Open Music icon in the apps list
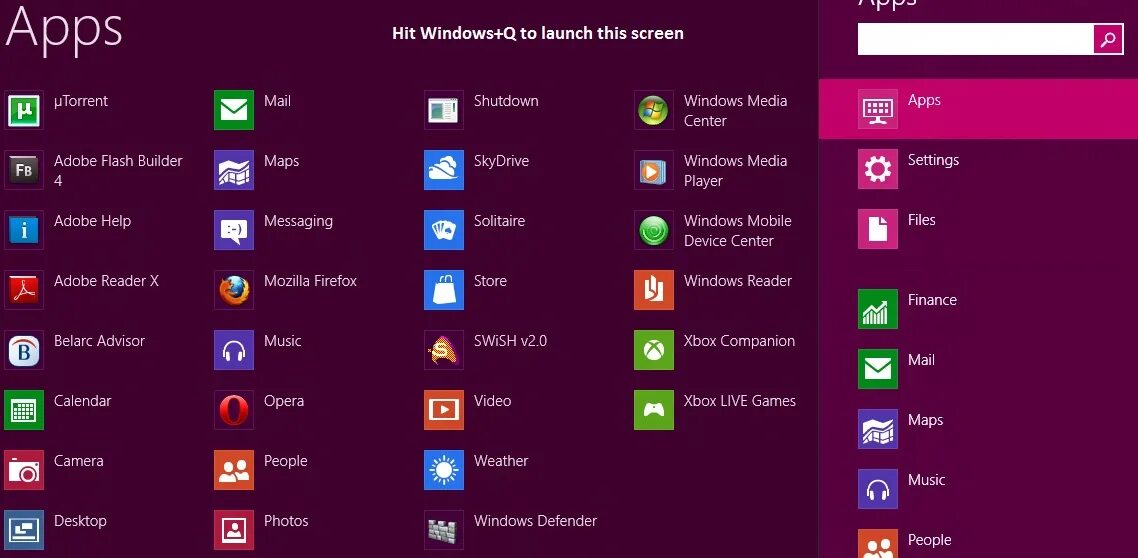The height and width of the screenshot is (558, 1138). tap(234, 350)
